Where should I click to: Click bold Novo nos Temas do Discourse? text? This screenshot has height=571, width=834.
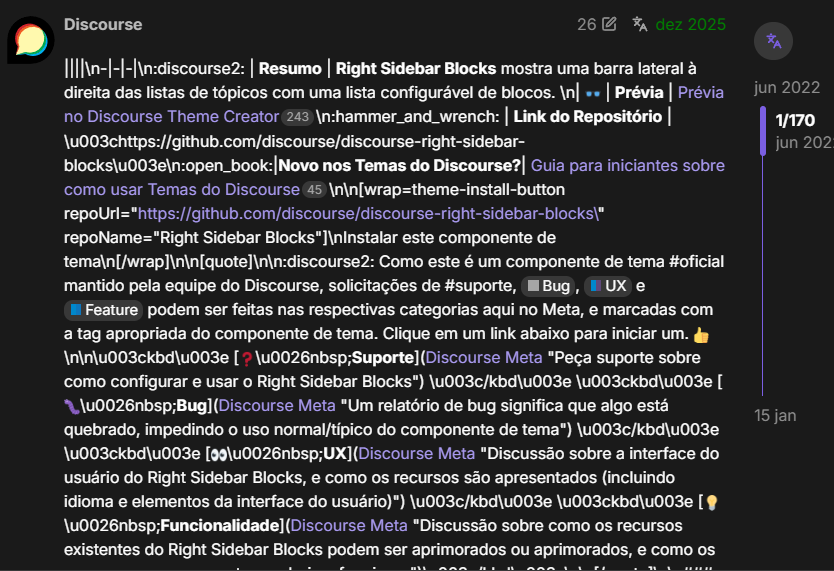[399, 165]
